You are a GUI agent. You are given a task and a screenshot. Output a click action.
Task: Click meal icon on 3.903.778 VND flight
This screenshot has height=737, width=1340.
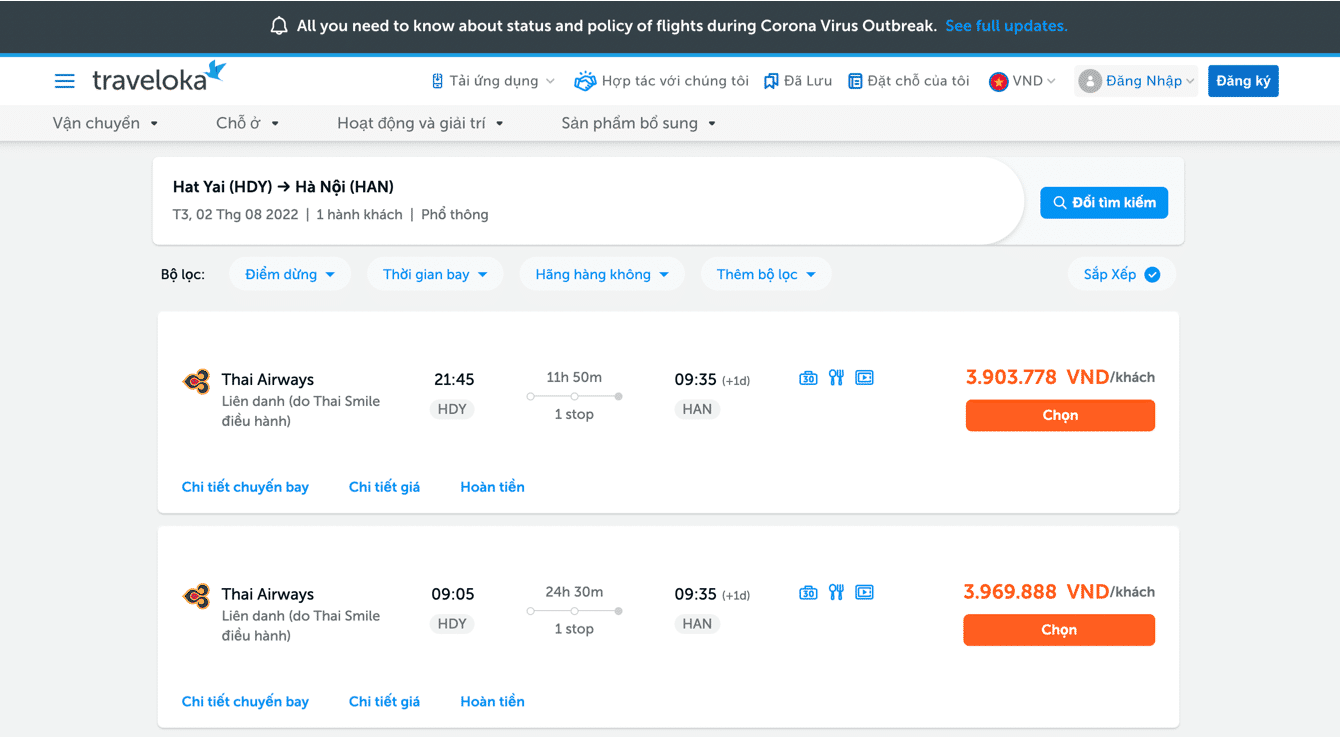coord(836,377)
